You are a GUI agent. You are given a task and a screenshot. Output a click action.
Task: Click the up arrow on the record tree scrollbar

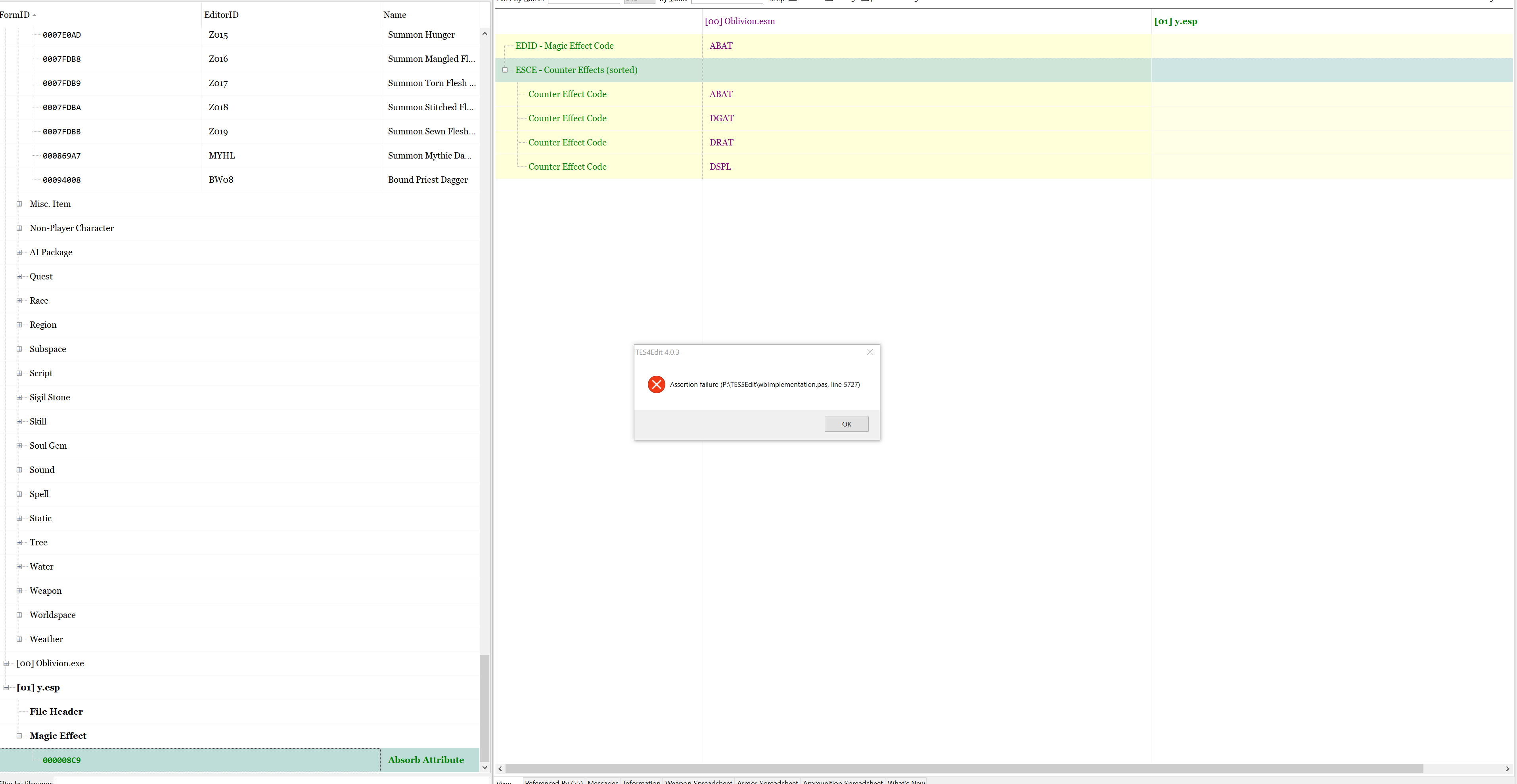[x=484, y=33]
